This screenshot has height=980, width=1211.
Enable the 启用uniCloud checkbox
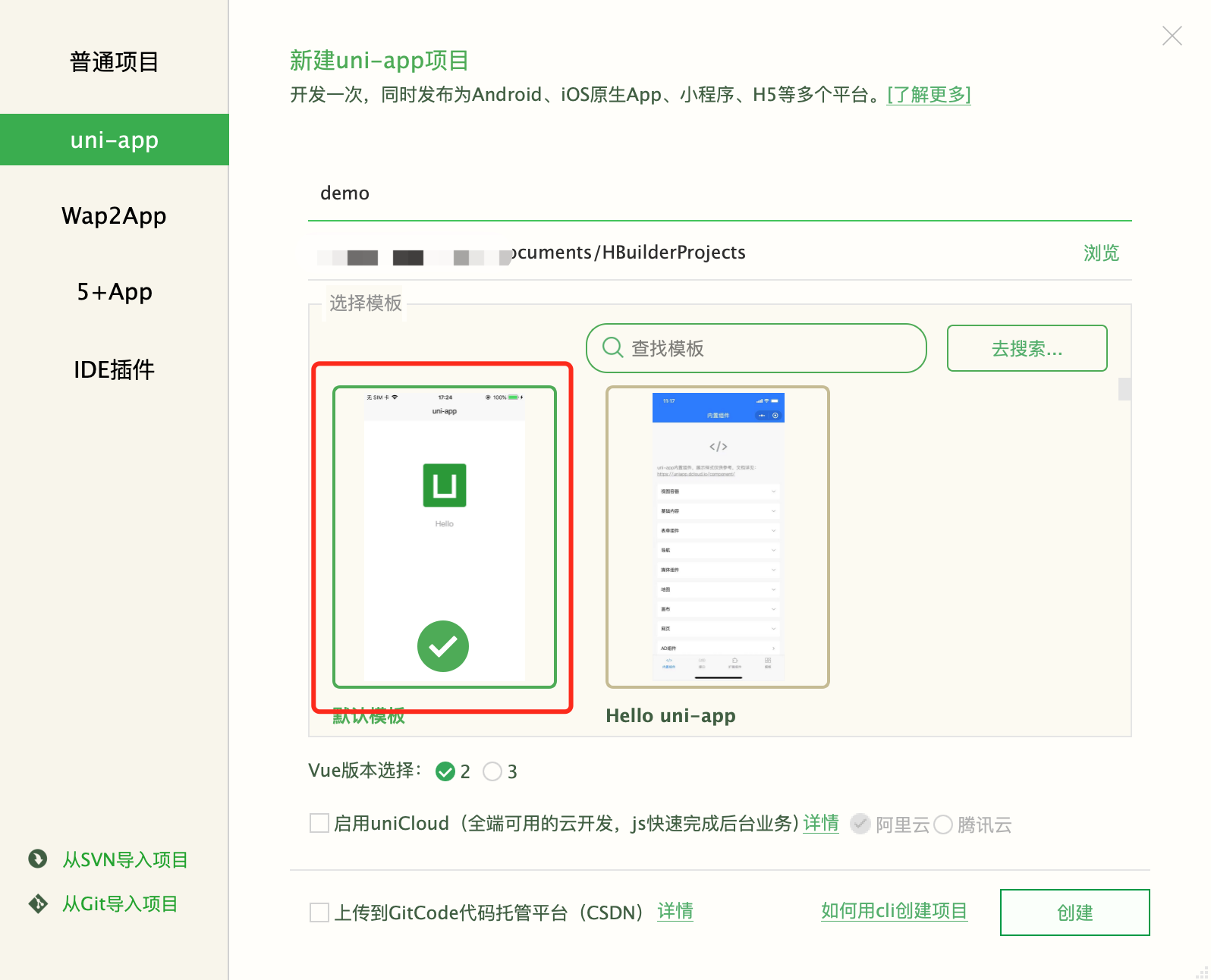point(319,823)
